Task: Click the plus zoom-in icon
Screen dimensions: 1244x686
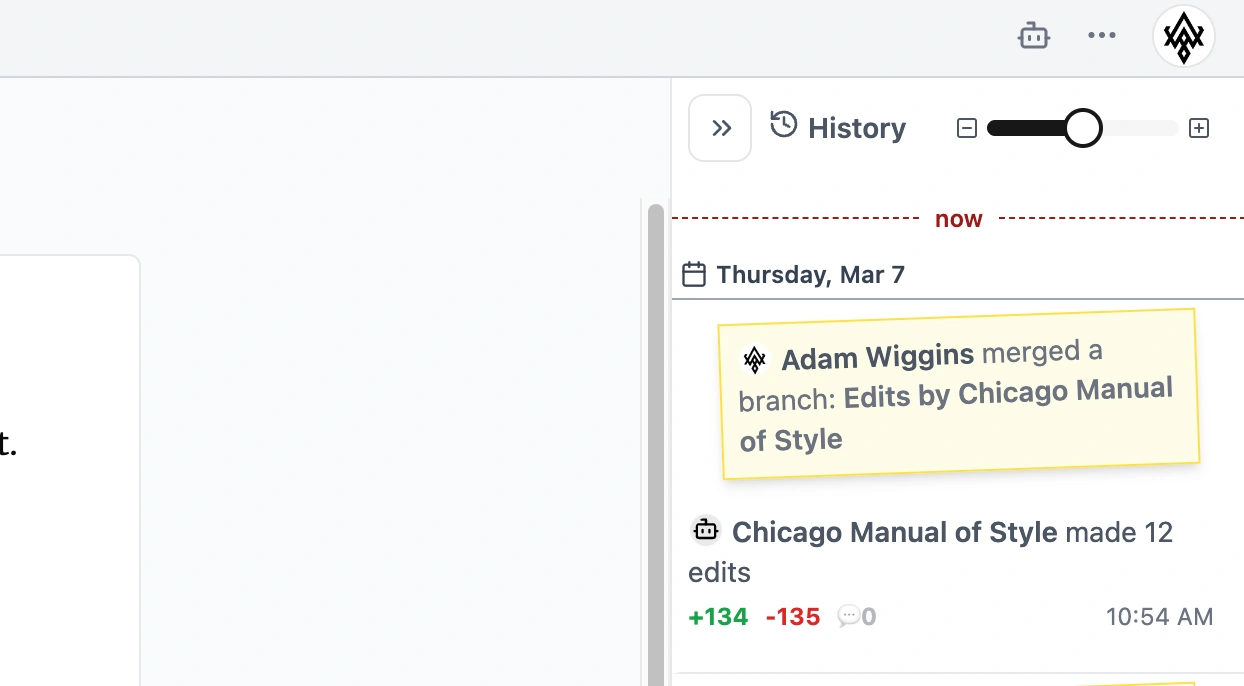Action: (x=1199, y=128)
